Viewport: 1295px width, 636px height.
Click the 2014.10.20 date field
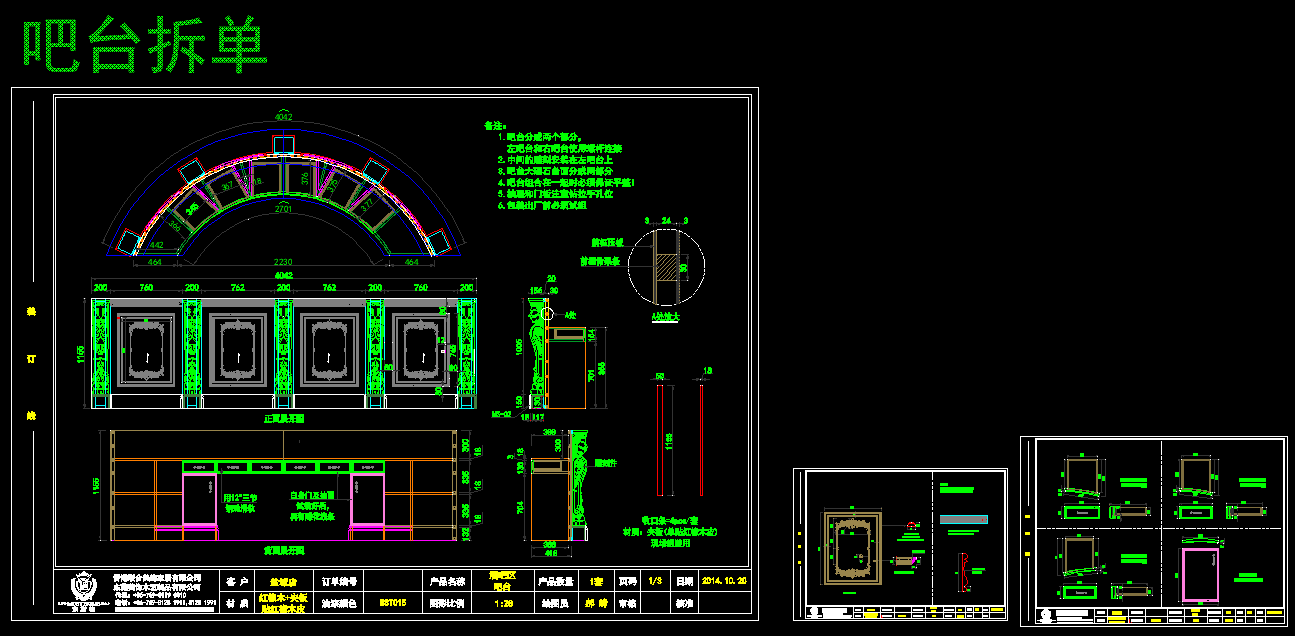point(725,580)
